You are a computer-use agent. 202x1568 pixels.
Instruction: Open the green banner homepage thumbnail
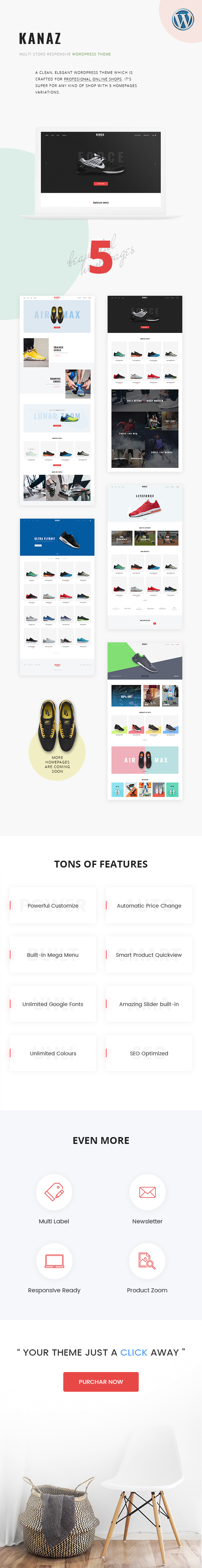(x=145, y=721)
